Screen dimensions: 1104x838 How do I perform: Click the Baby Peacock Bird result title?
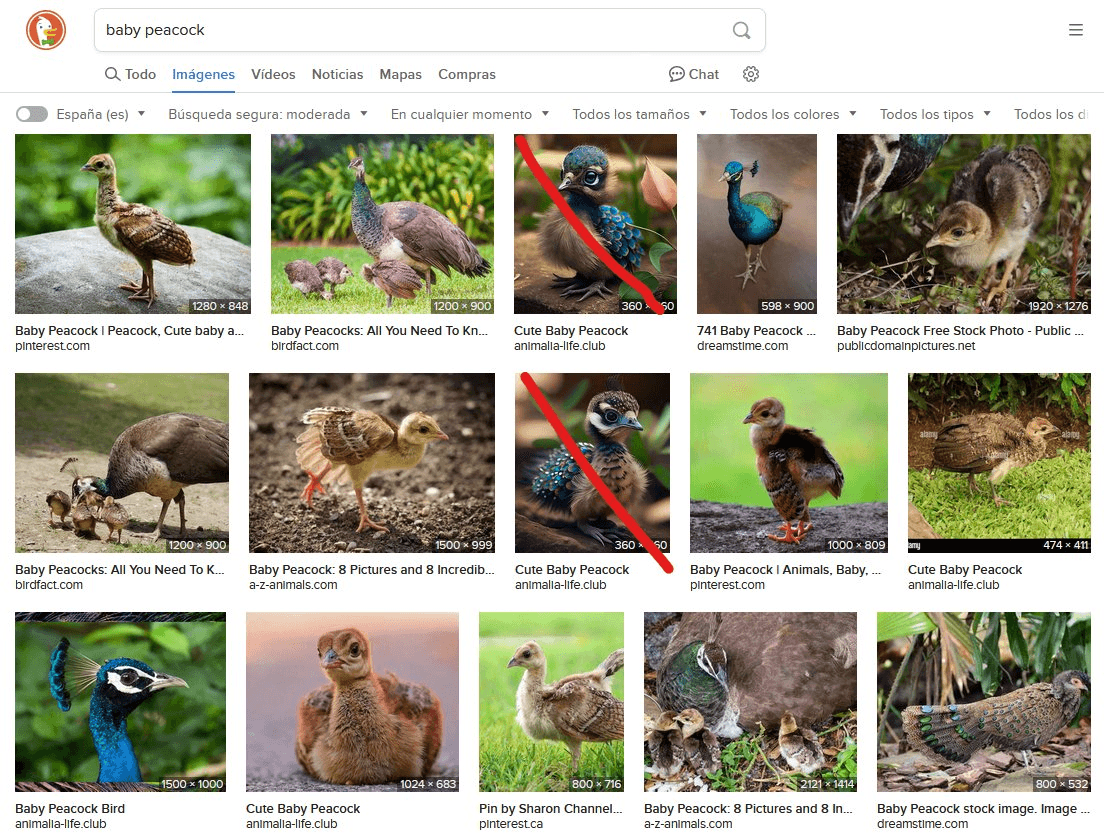[70, 808]
